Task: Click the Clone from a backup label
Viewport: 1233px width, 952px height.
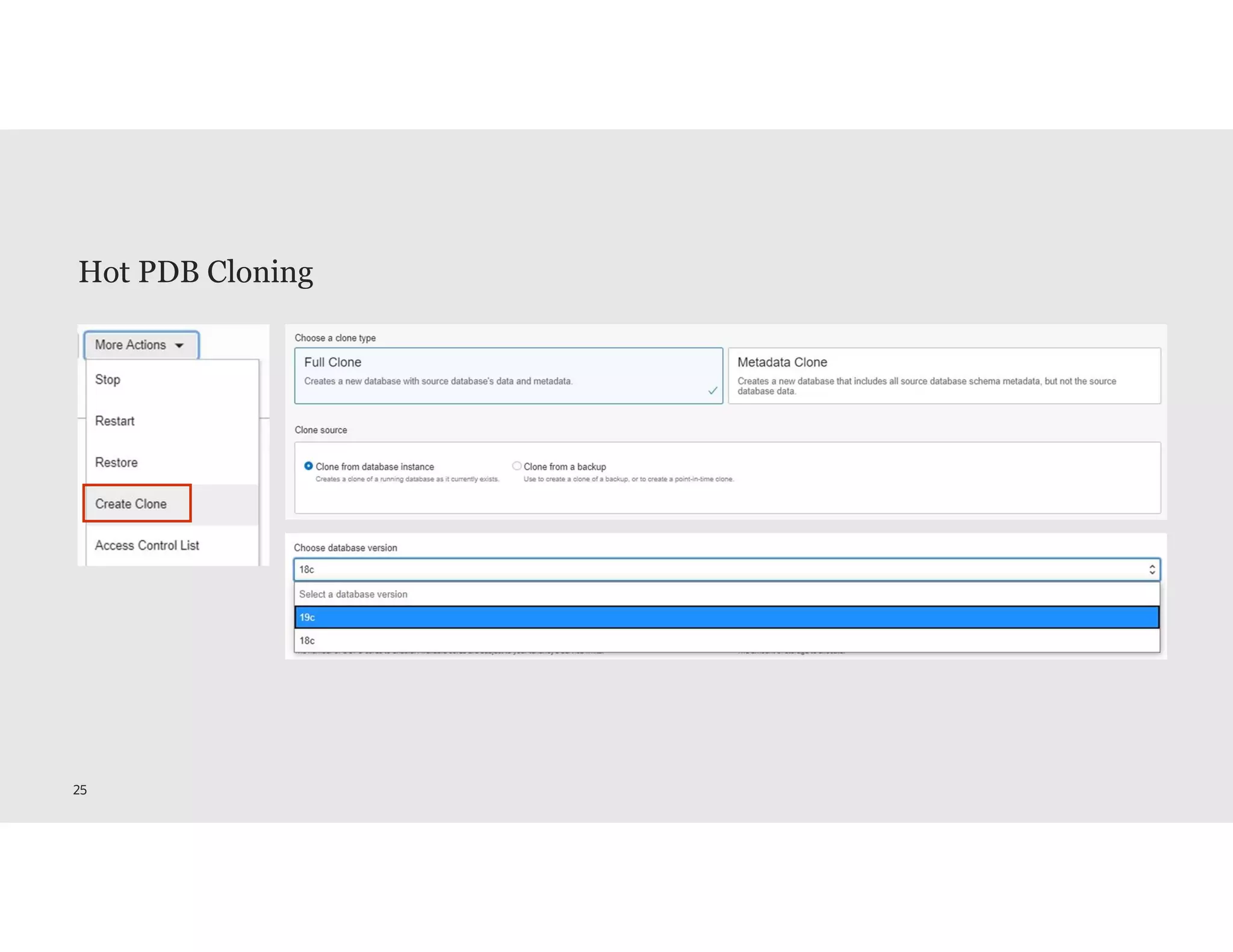Action: tap(565, 467)
